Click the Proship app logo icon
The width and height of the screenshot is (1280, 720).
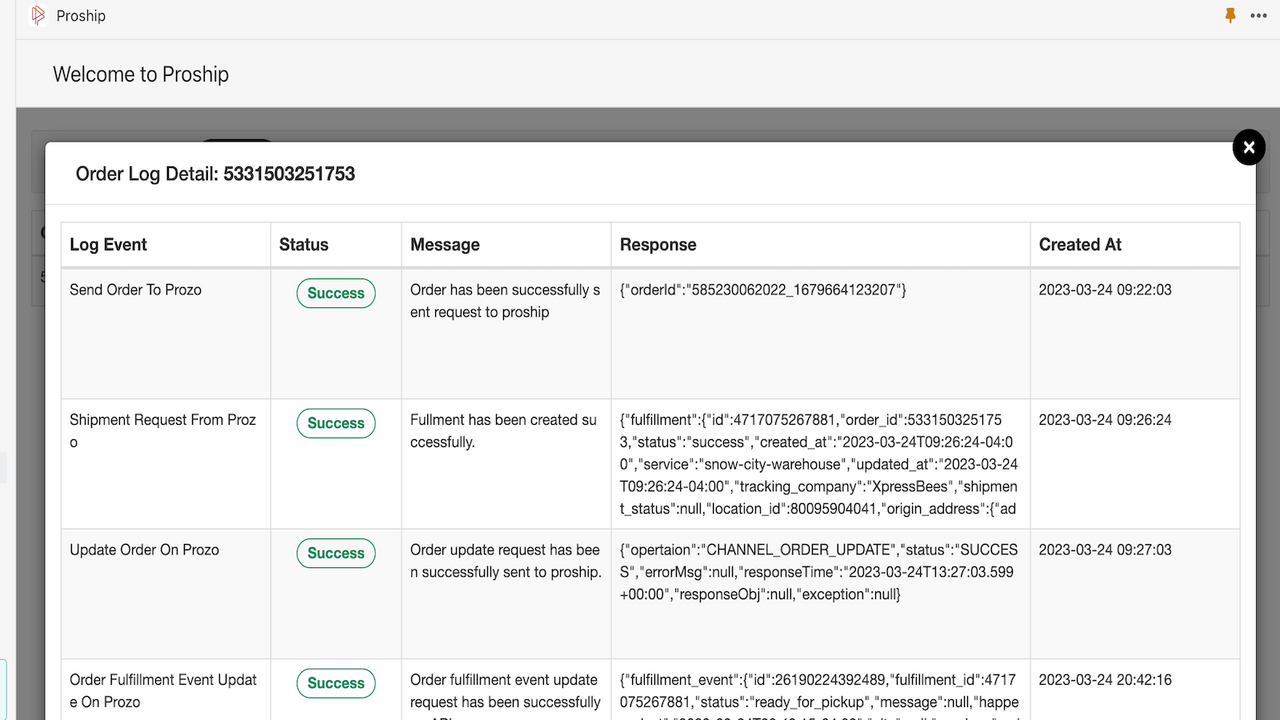(38, 16)
